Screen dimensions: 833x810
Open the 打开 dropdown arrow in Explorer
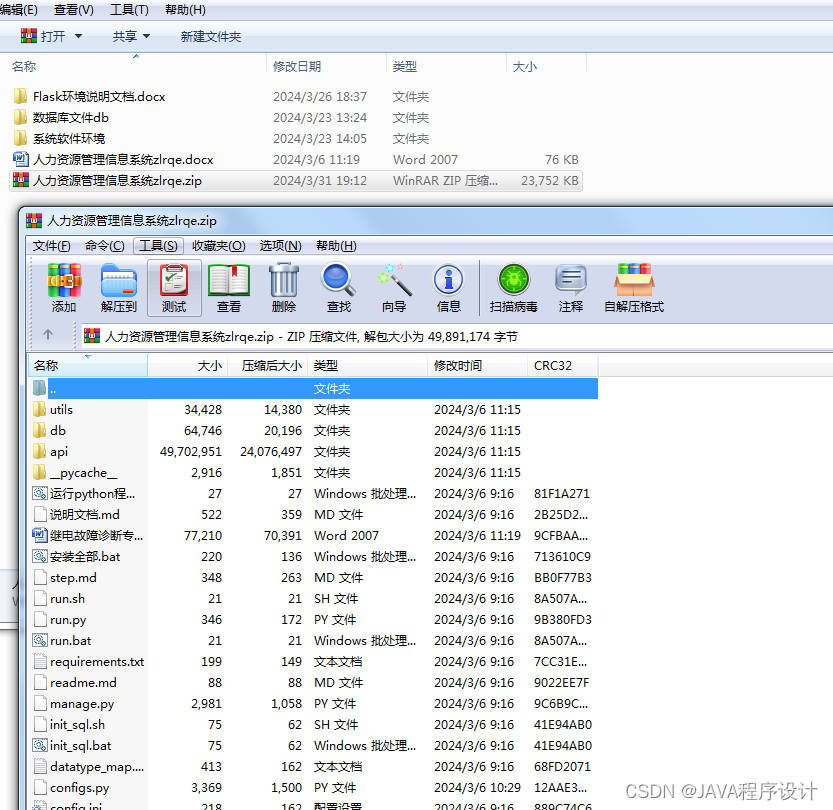click(79, 36)
